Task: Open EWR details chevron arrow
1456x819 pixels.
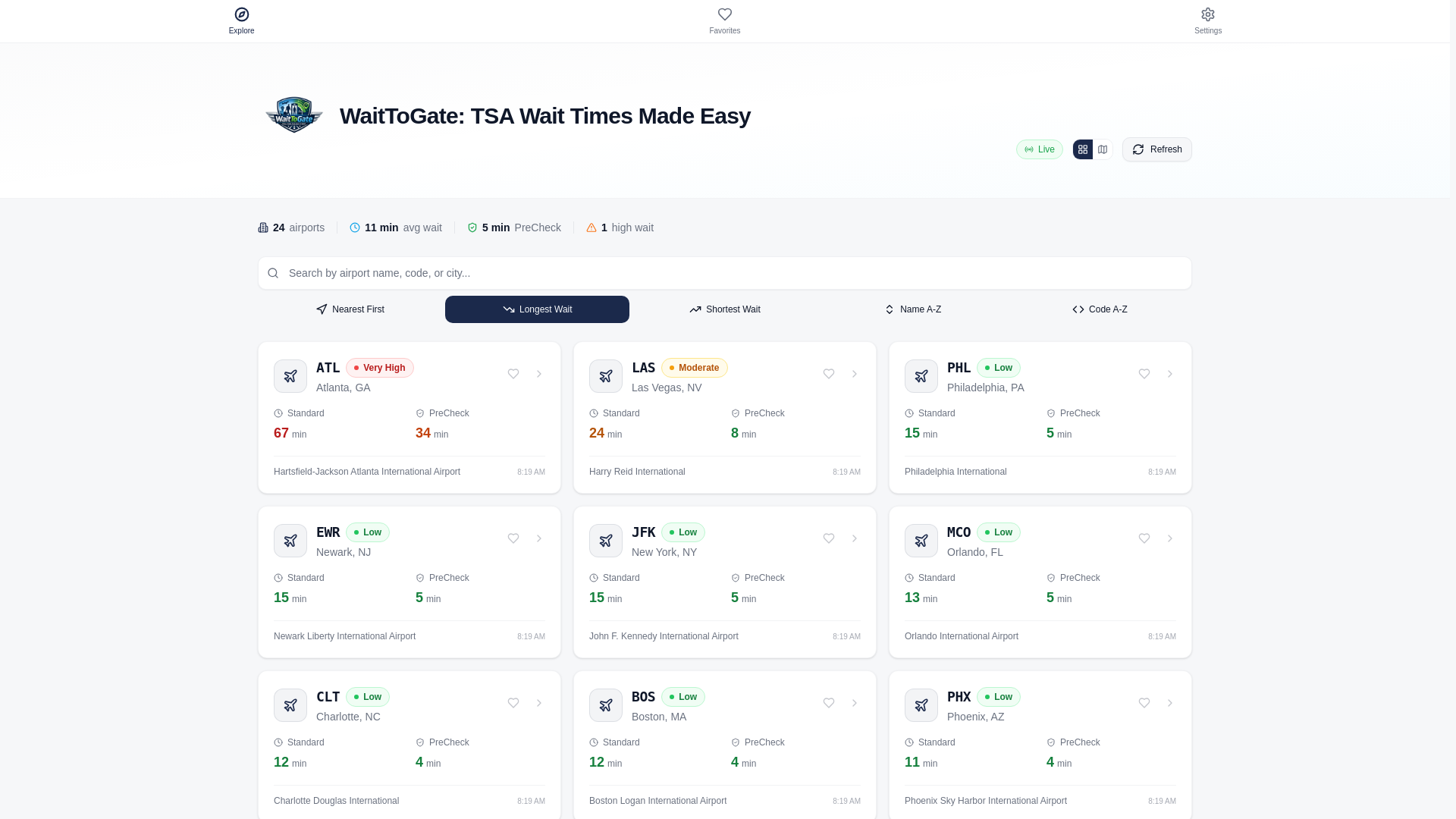Action: tap(539, 538)
